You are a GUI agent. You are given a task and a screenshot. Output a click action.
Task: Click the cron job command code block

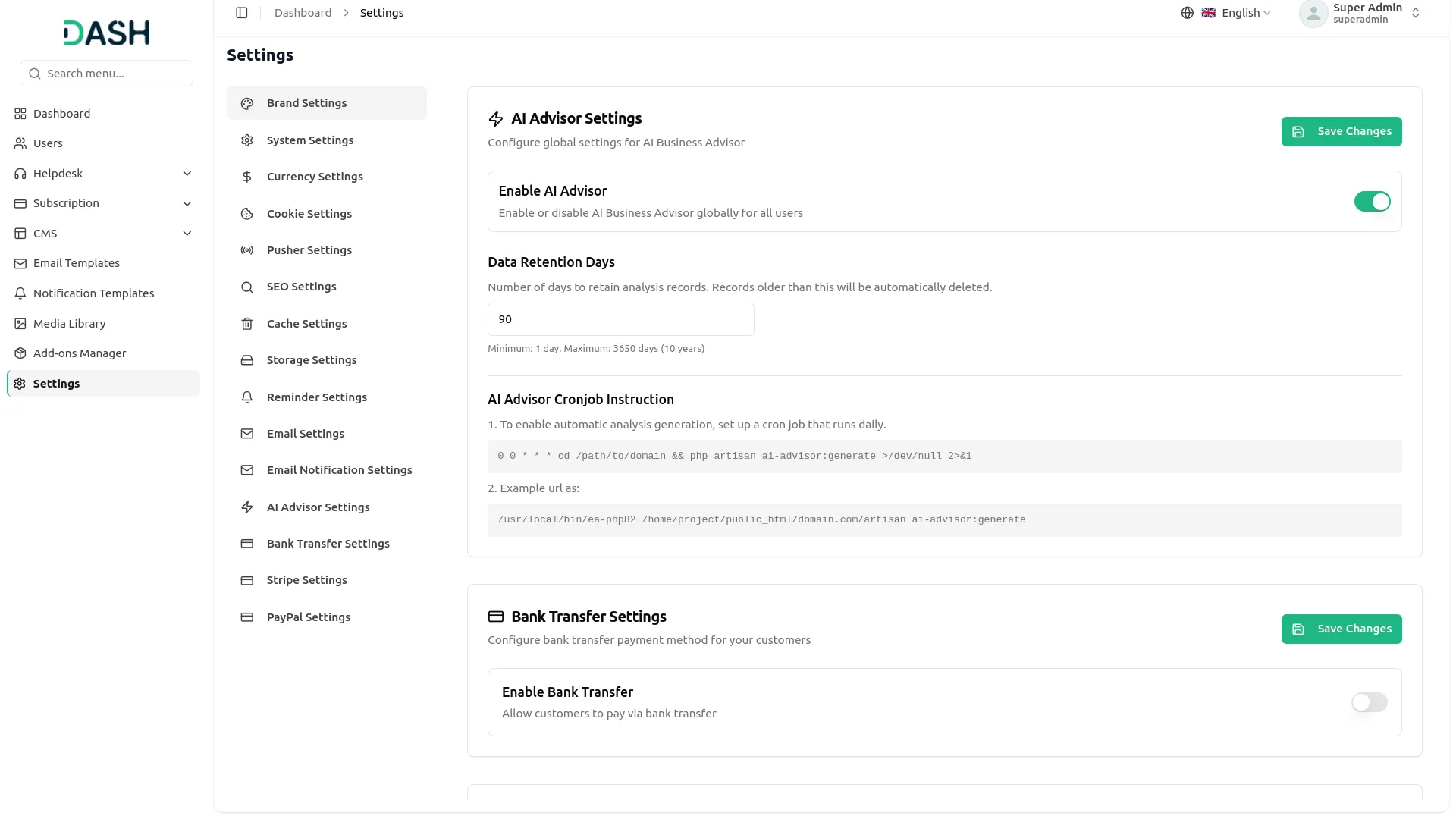click(944, 457)
